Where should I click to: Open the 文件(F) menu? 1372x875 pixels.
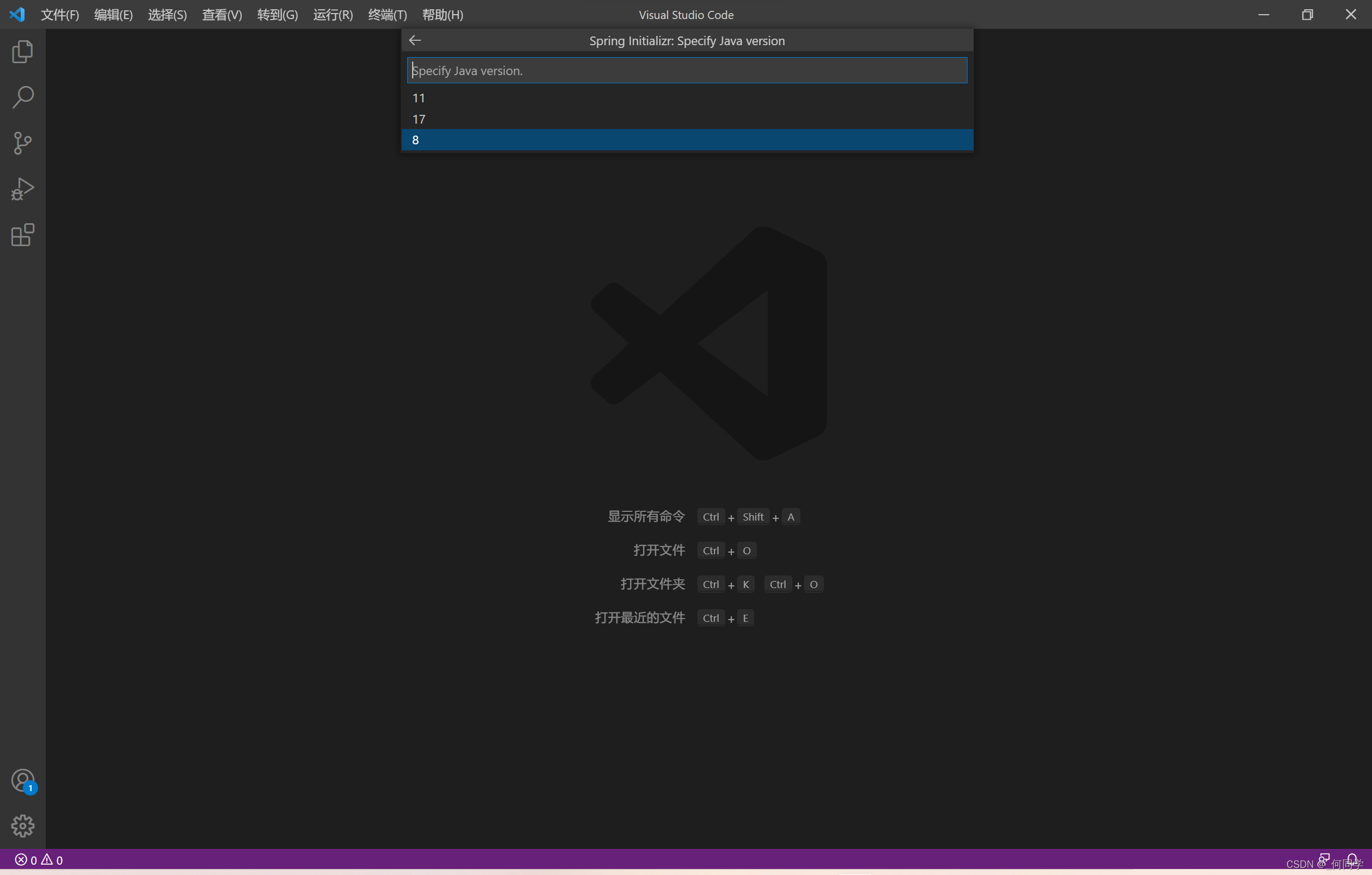tap(60, 15)
